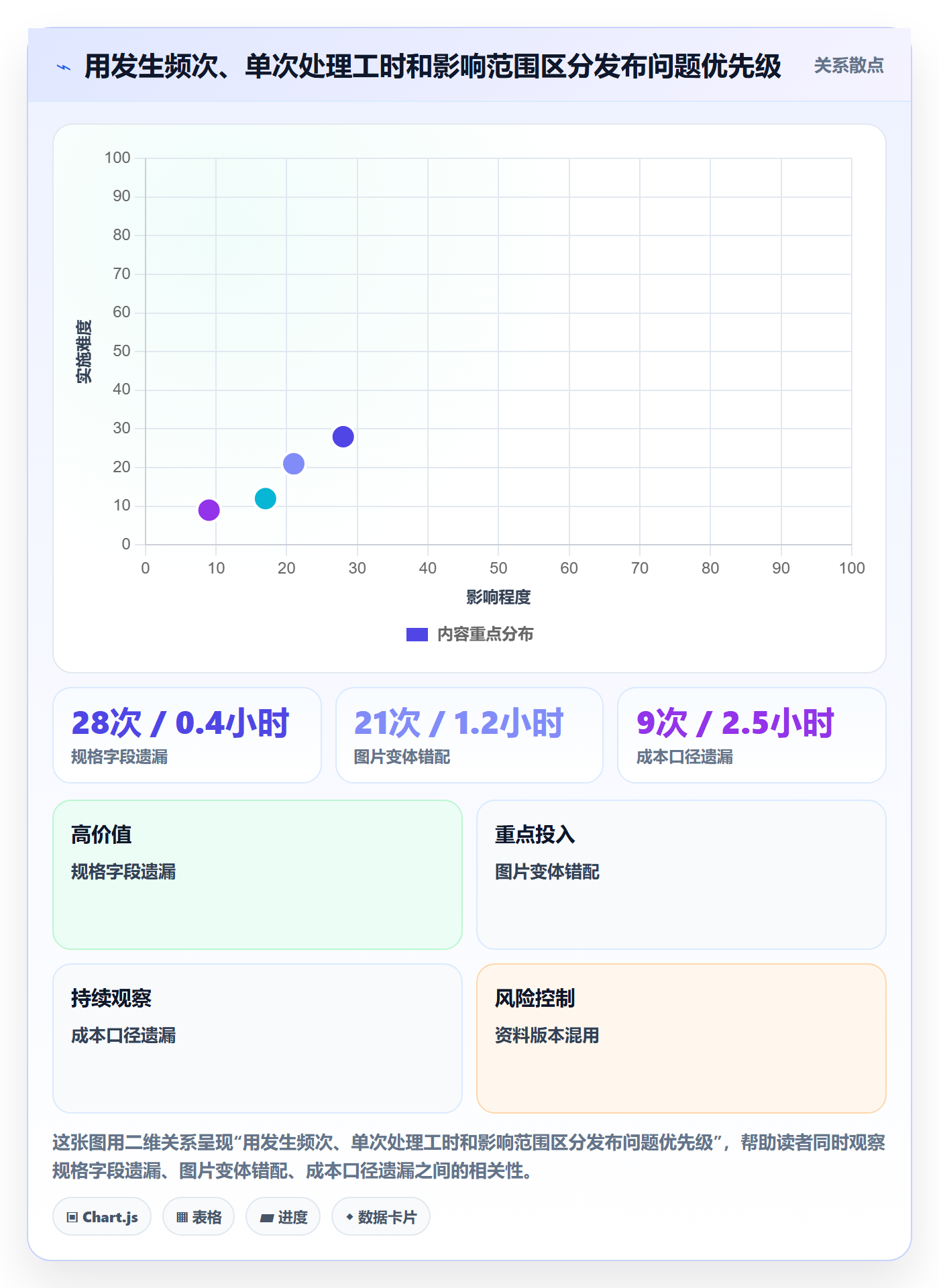The image size is (939, 1288).
Task: Click the 内容重点分布 legend label
Action: coord(485,634)
